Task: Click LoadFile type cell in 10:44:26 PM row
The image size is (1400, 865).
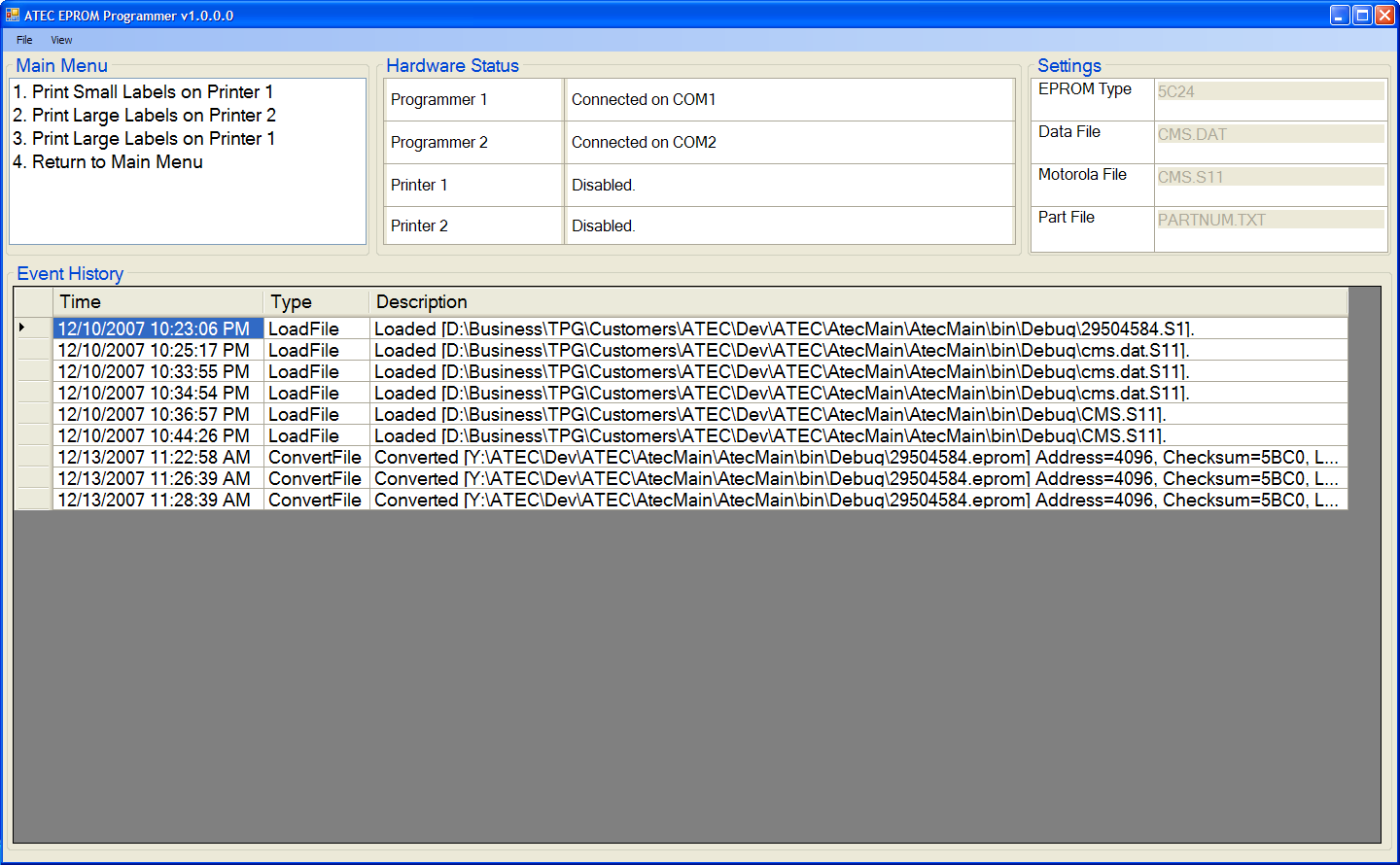Action: [316, 435]
